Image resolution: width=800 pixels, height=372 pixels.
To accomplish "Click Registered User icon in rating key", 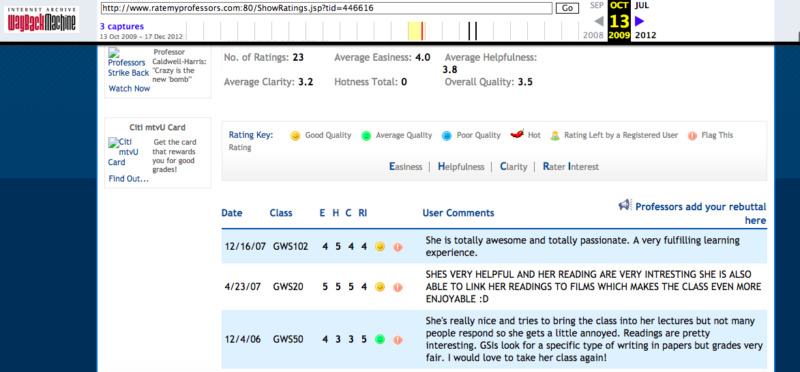I will pos(555,136).
